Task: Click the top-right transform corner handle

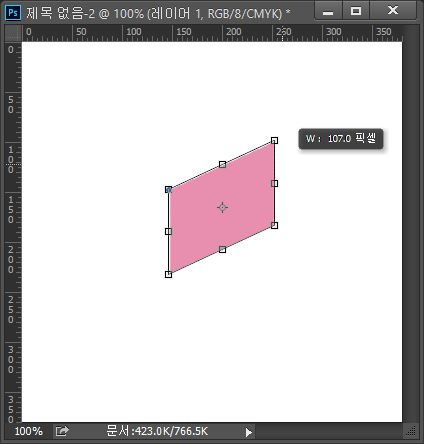Action: pos(274,140)
